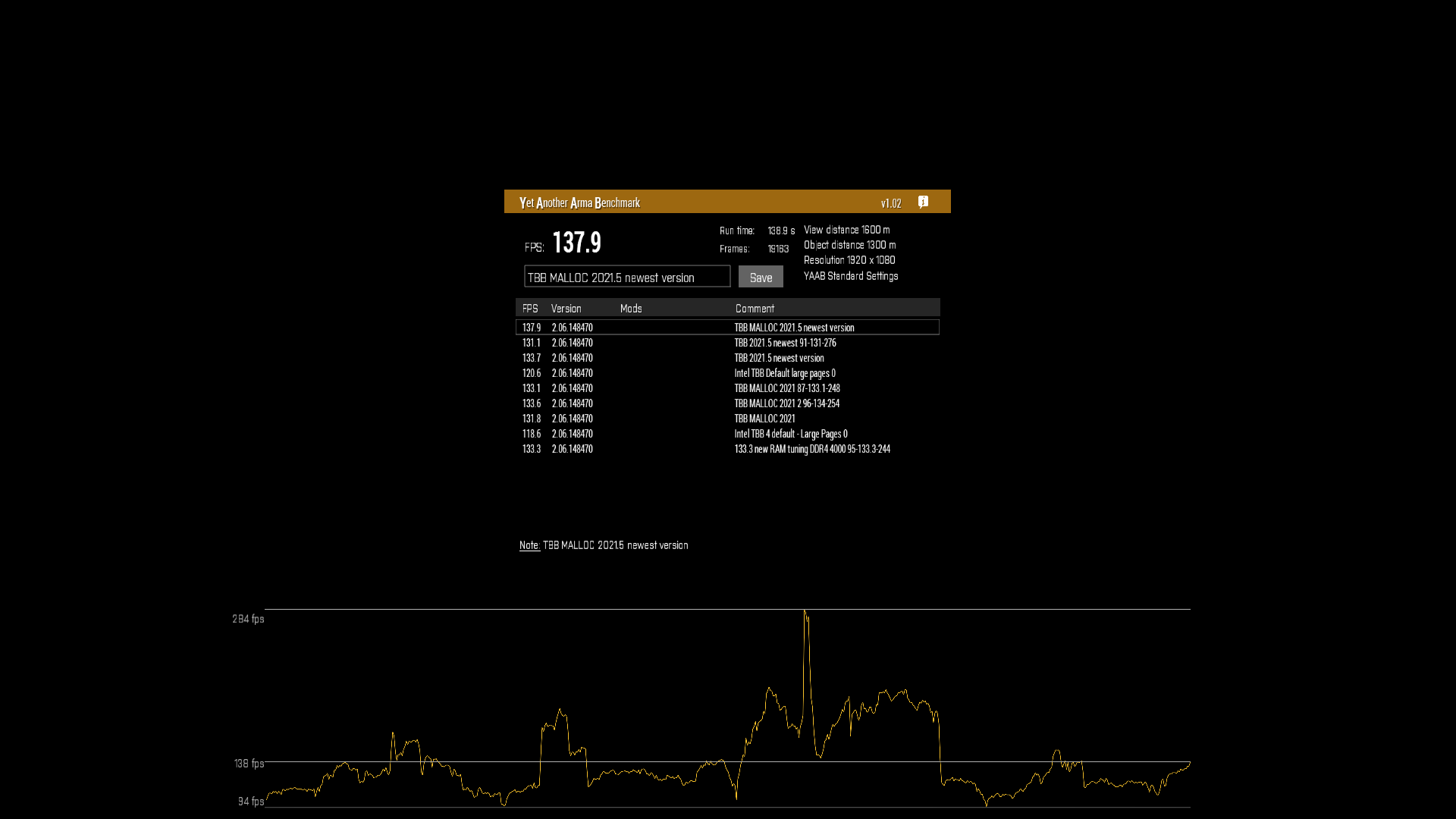
Task: Click the Run time value 138.9 s
Action: pyautogui.click(x=781, y=231)
